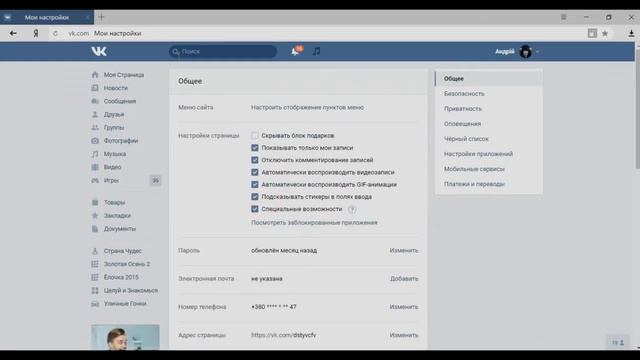This screenshot has width=640, height=360.
Task: Click Изменить next to Адрес страницы
Action: tap(404, 335)
